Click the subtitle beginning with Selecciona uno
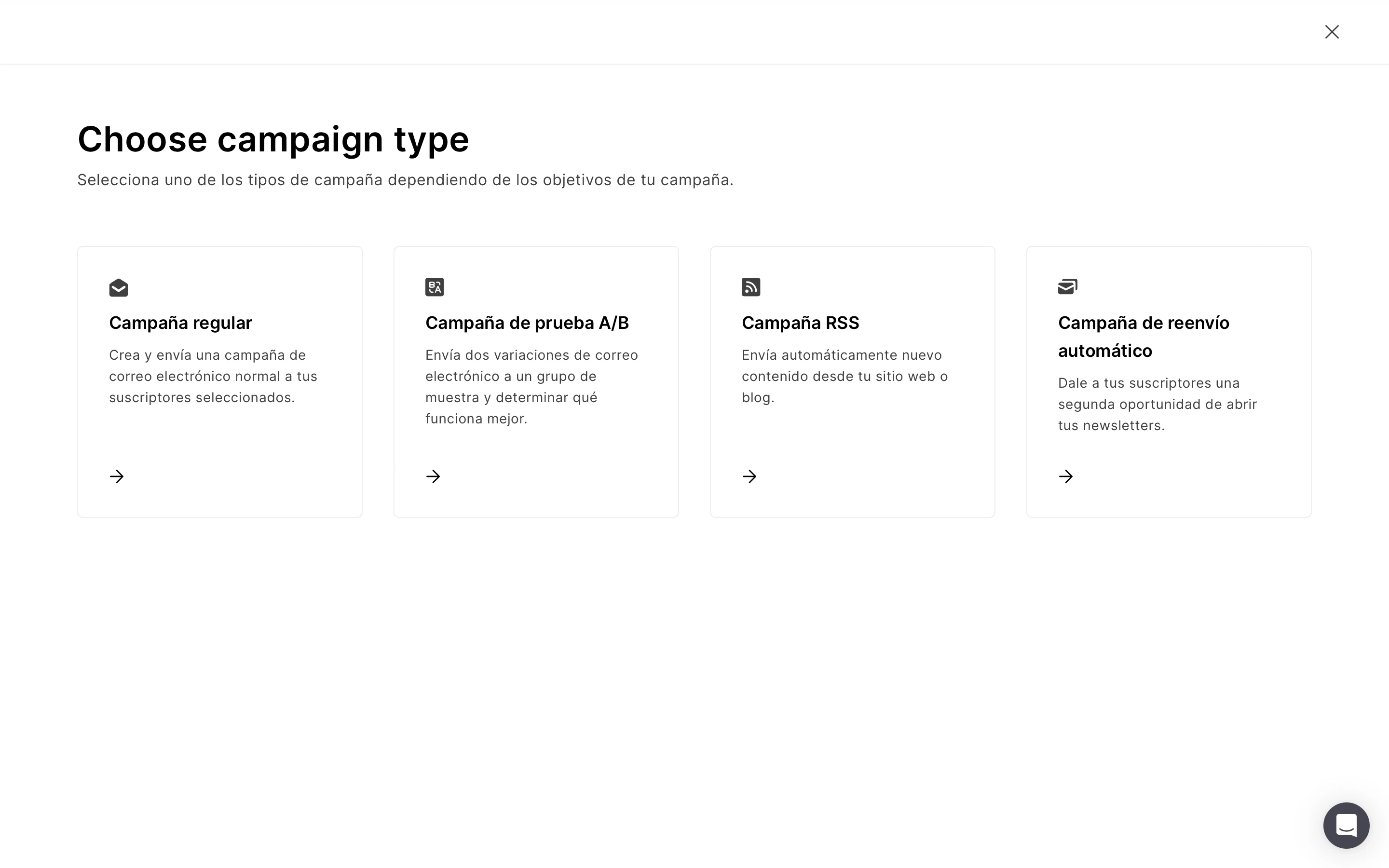The width and height of the screenshot is (1389, 868). click(x=405, y=180)
